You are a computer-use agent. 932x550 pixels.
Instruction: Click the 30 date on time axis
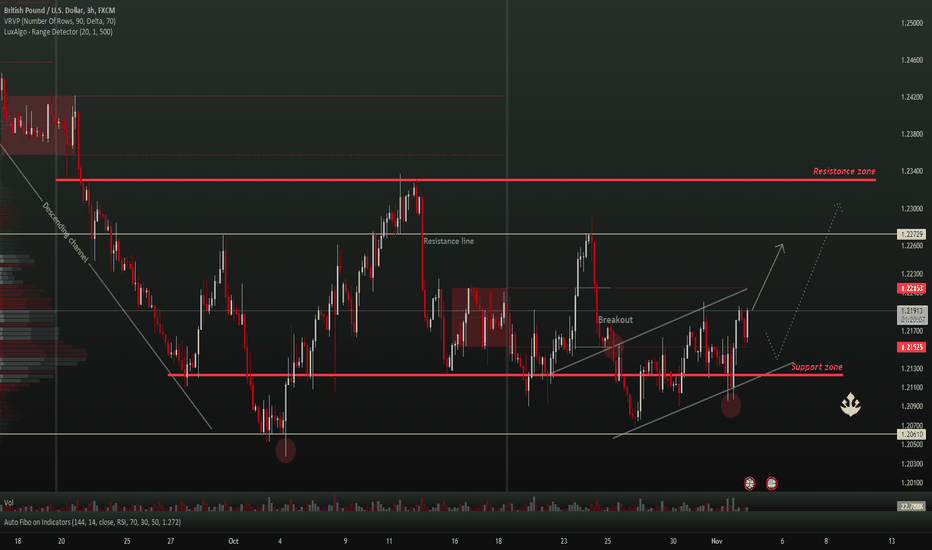(x=673, y=541)
